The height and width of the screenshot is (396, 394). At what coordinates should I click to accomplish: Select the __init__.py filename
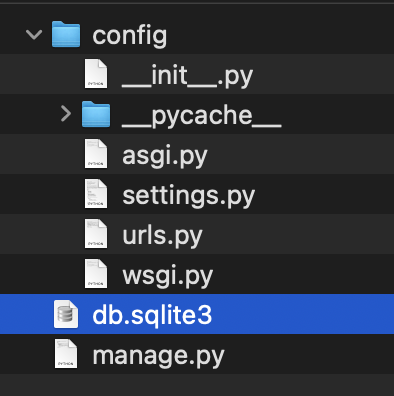(x=187, y=76)
